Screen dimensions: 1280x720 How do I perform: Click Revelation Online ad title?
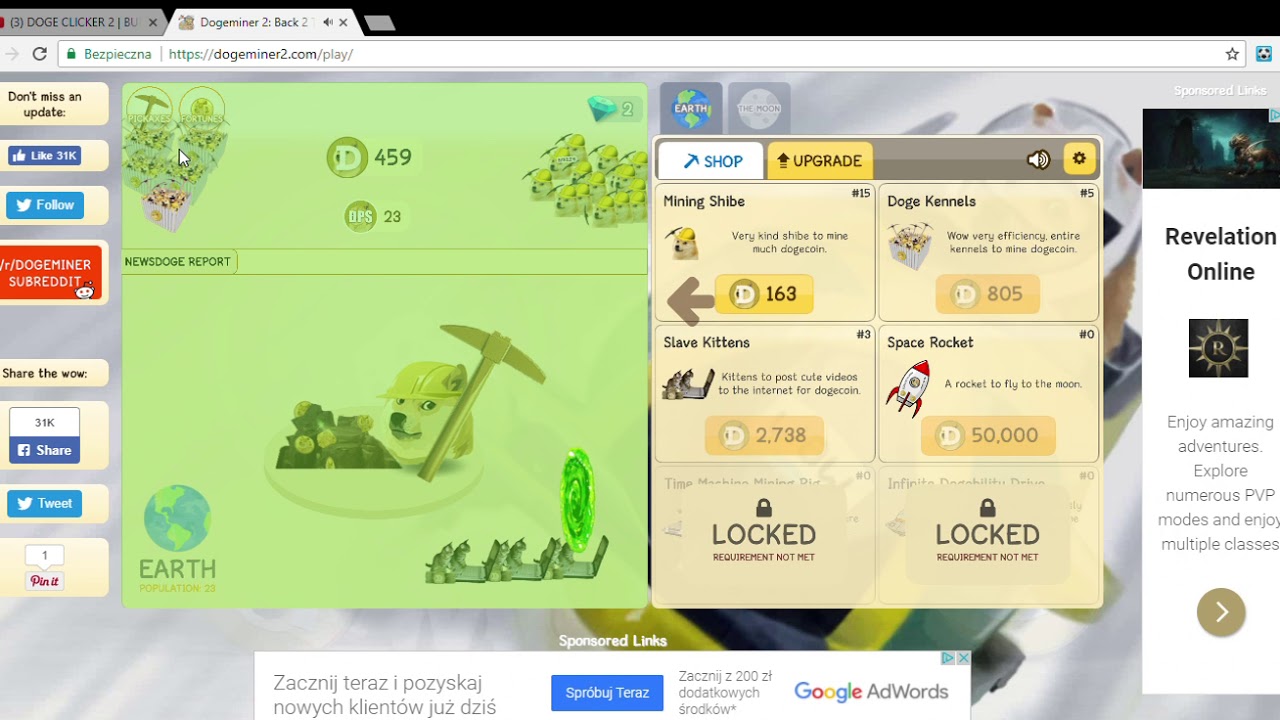click(x=1220, y=254)
